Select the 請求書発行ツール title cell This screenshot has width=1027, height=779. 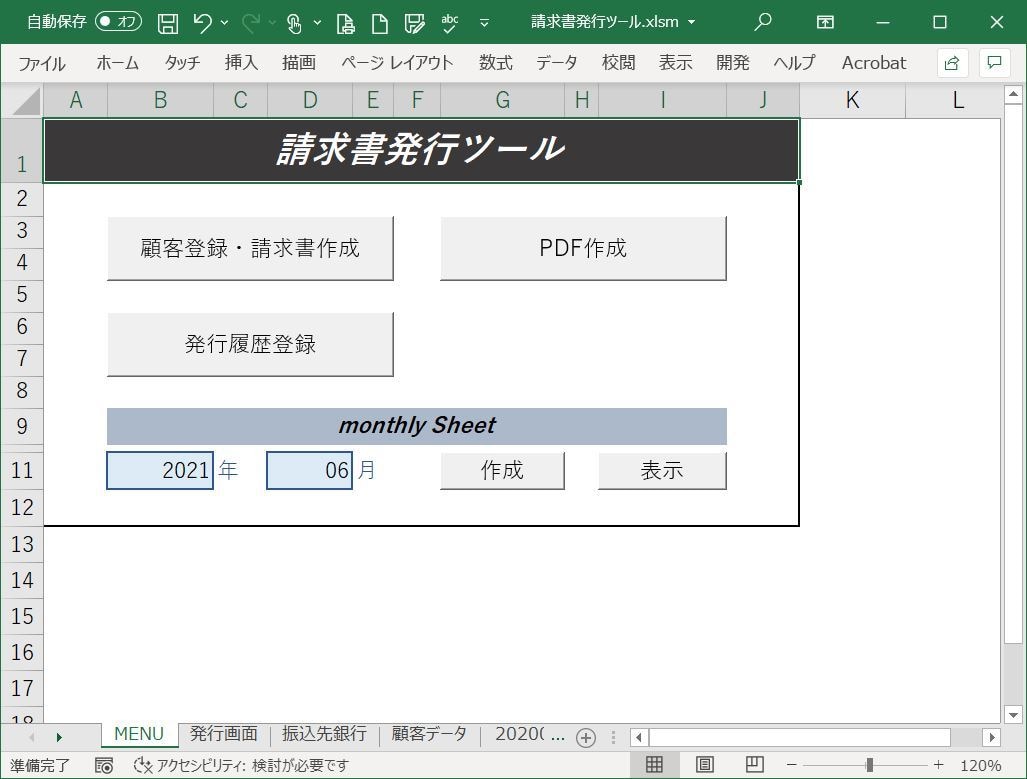point(421,151)
